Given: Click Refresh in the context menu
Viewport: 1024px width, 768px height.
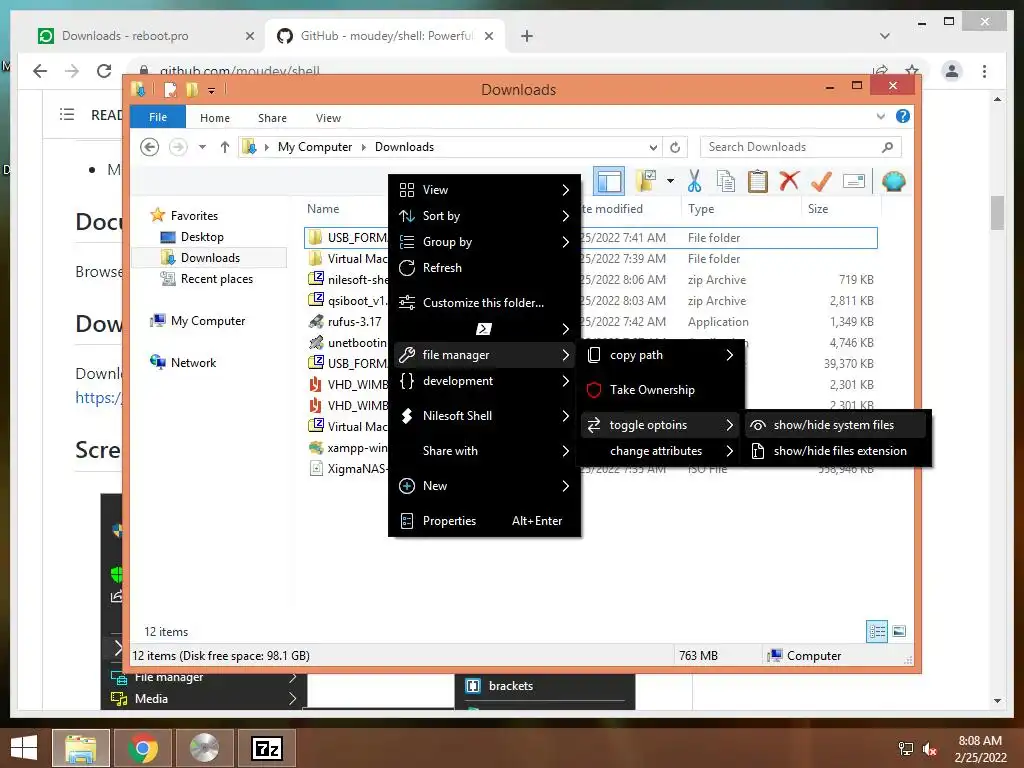Looking at the screenshot, I should (484, 268).
